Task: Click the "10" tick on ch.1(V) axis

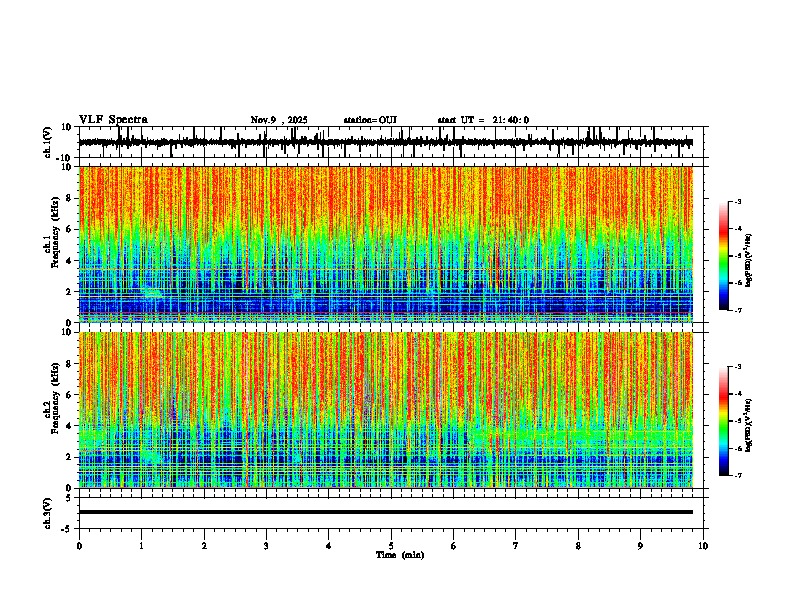Action: 67,127
